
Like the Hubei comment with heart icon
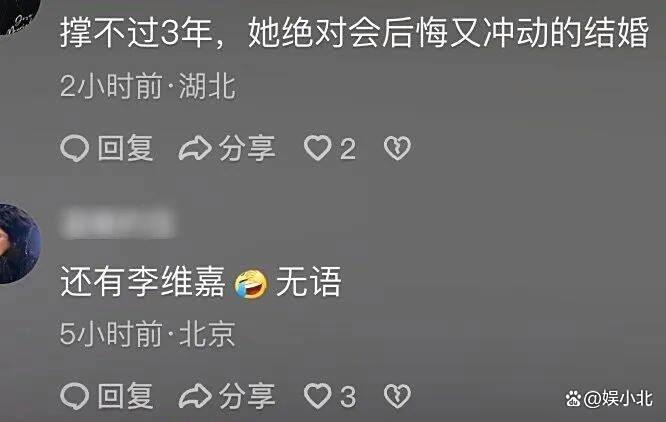point(317,148)
